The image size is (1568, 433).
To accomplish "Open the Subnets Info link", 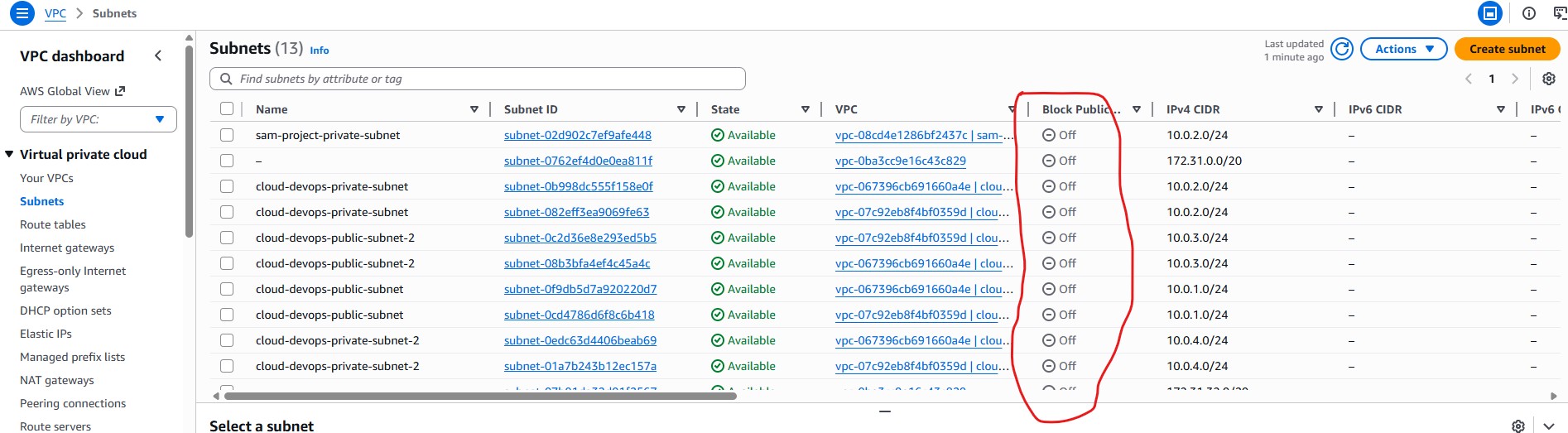I will 320,51.
